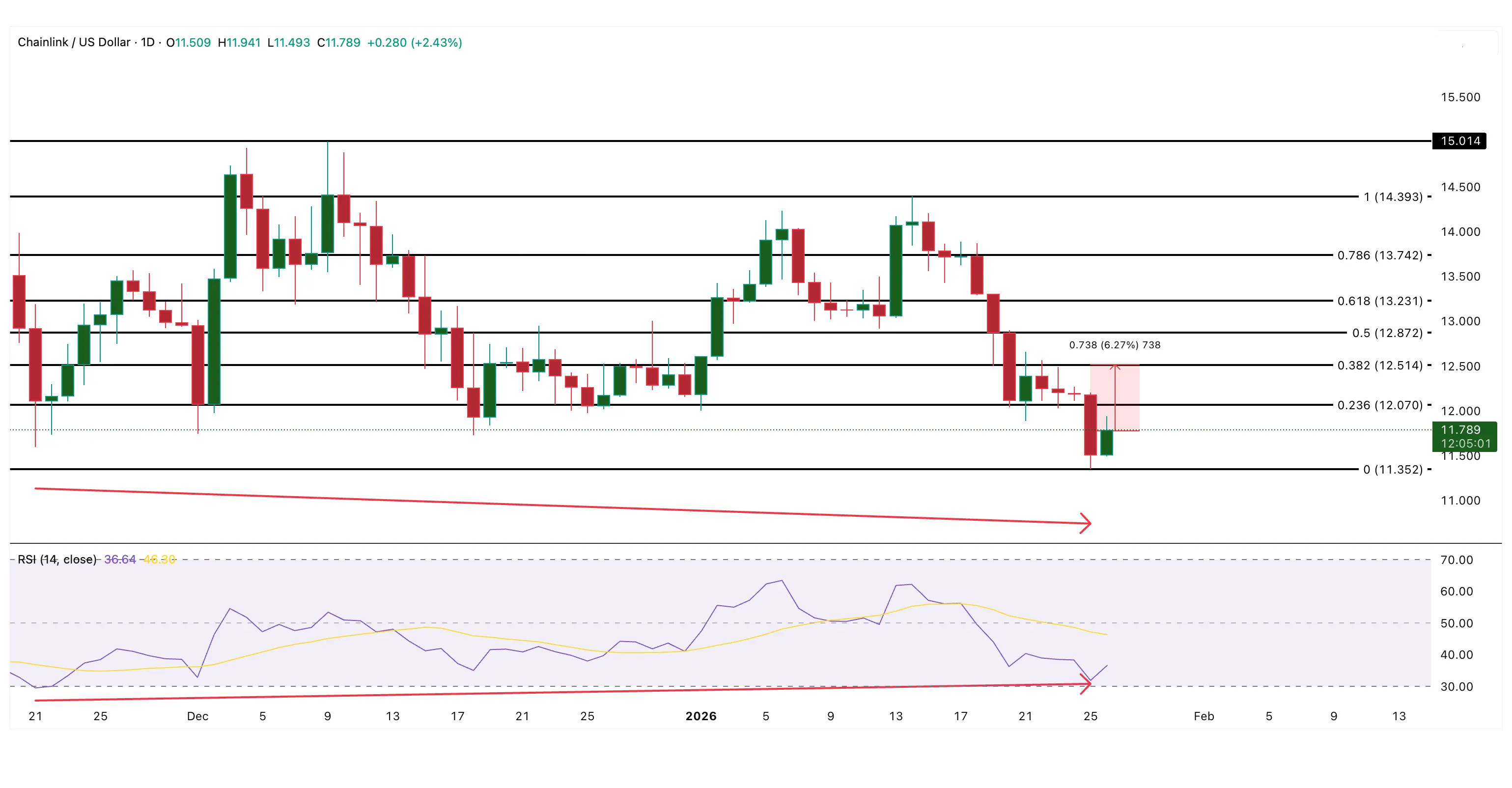
Task: Select the pink price range measurement box
Action: [1127, 397]
